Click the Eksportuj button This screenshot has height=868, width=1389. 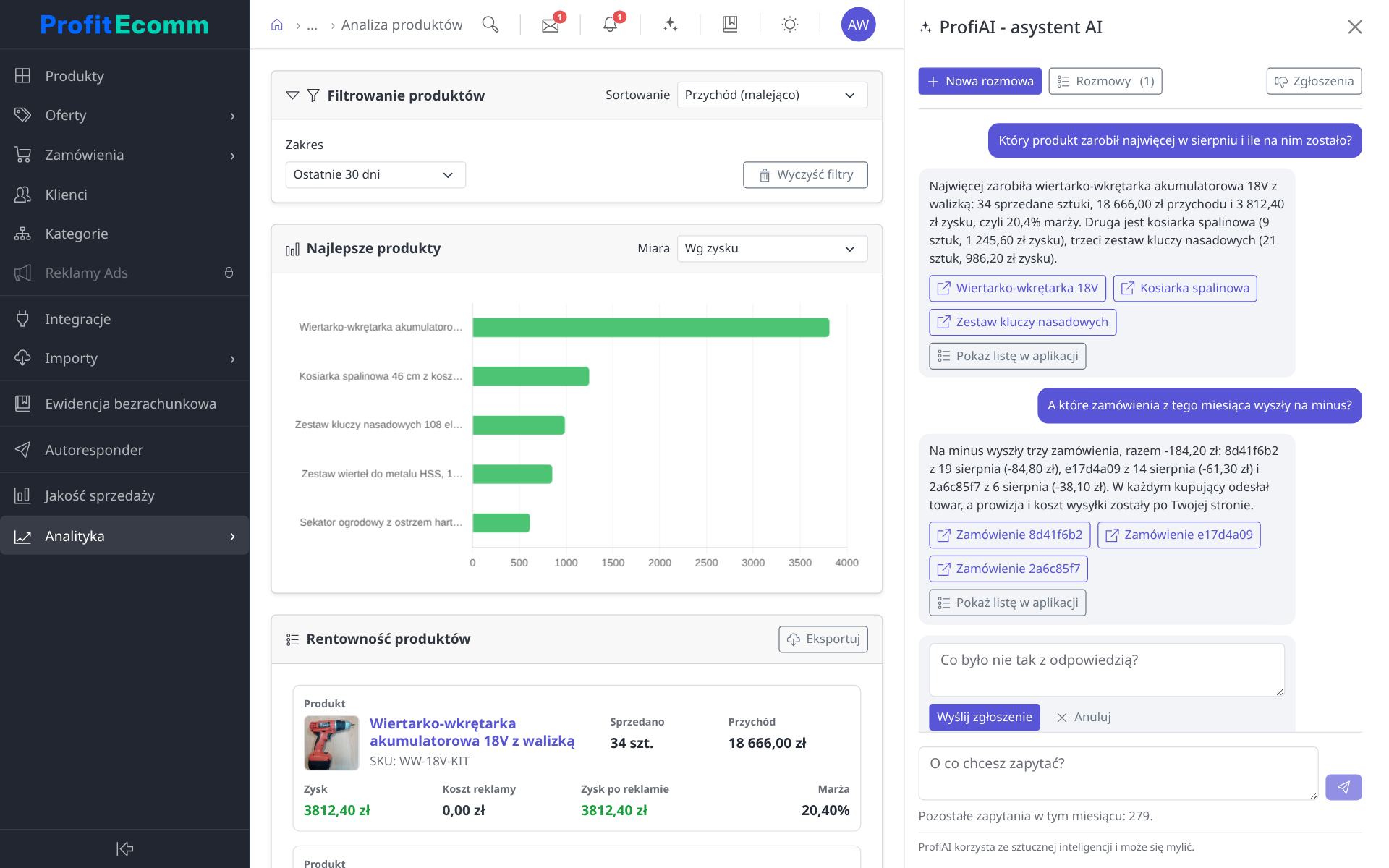point(823,639)
